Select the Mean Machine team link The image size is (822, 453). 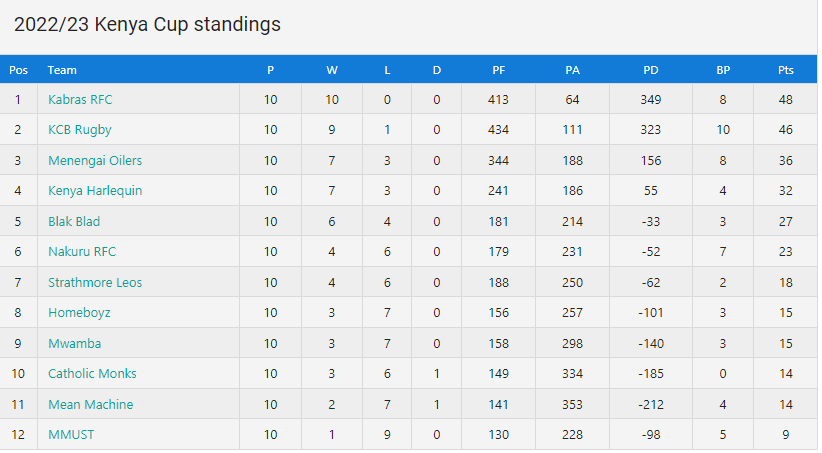(91, 404)
